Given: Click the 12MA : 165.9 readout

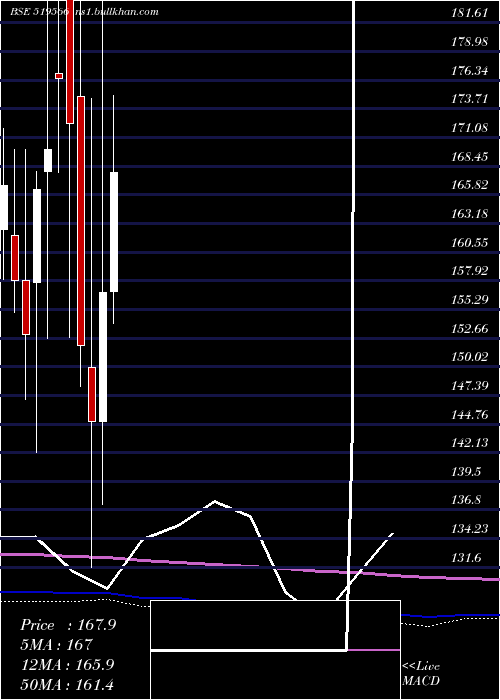Looking at the screenshot, I should 68,665.
